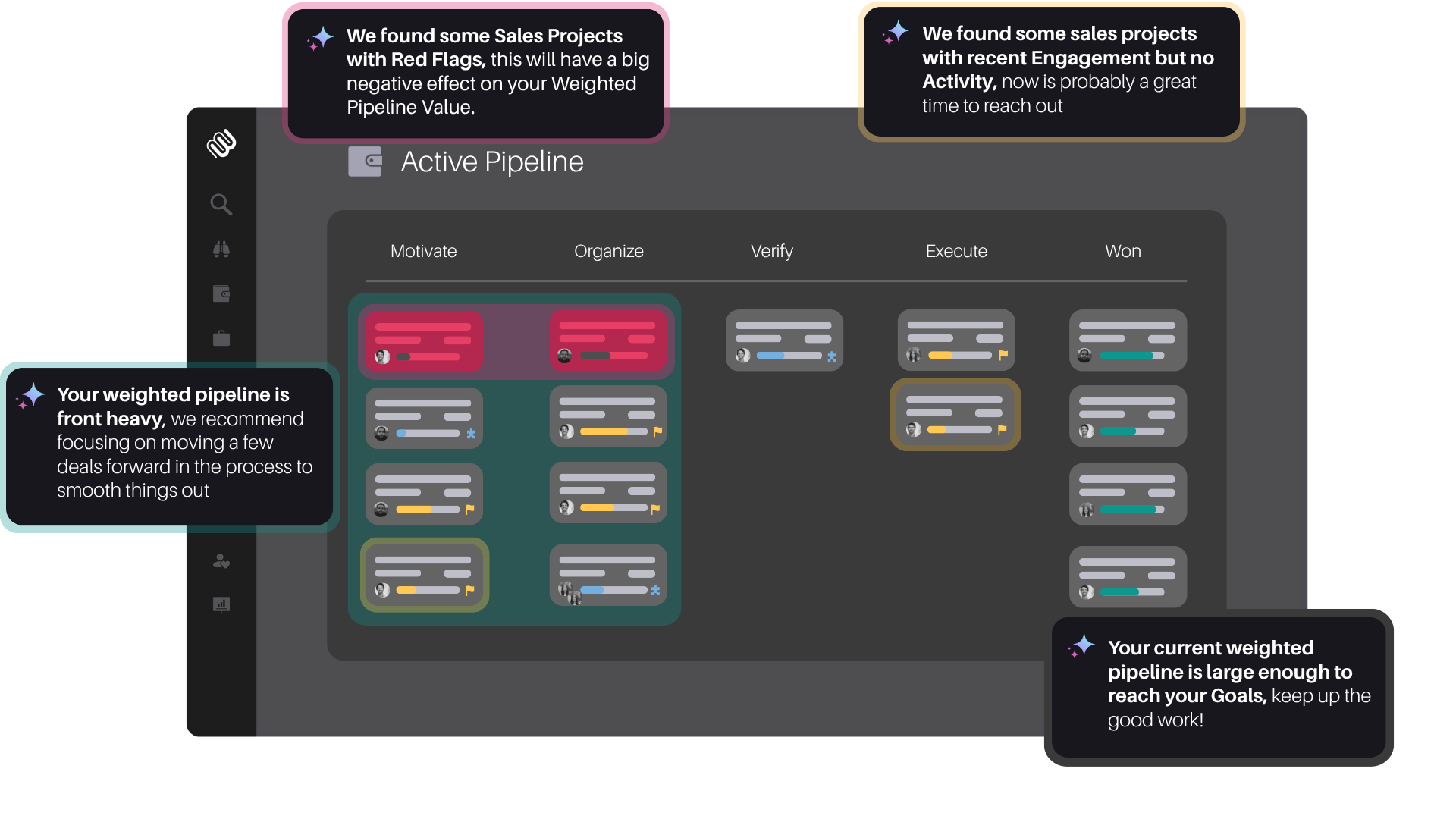Open the recent Engagement no Activity insight
This screenshot has height=819, width=1456.
tap(1052, 71)
